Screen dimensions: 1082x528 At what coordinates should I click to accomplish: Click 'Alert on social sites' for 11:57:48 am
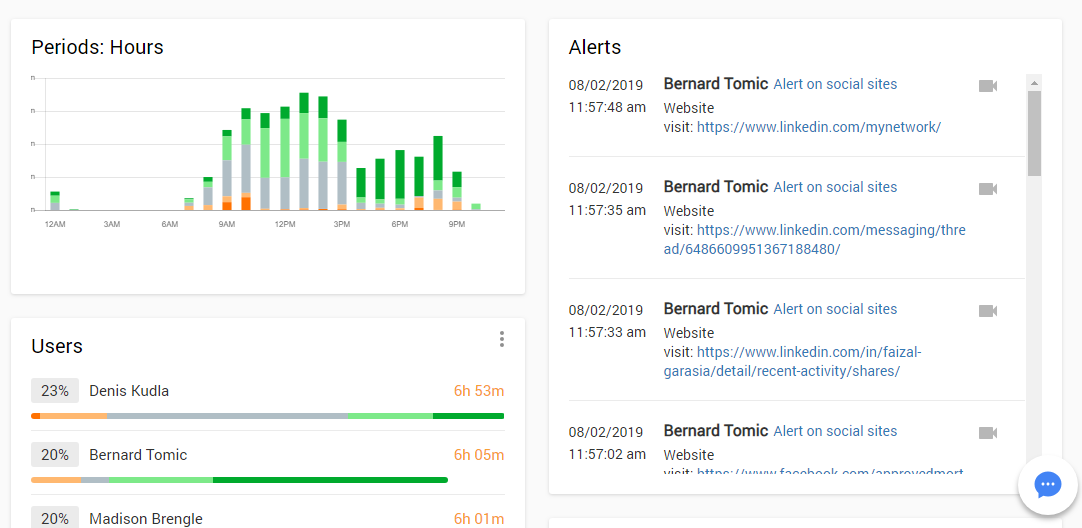(835, 85)
